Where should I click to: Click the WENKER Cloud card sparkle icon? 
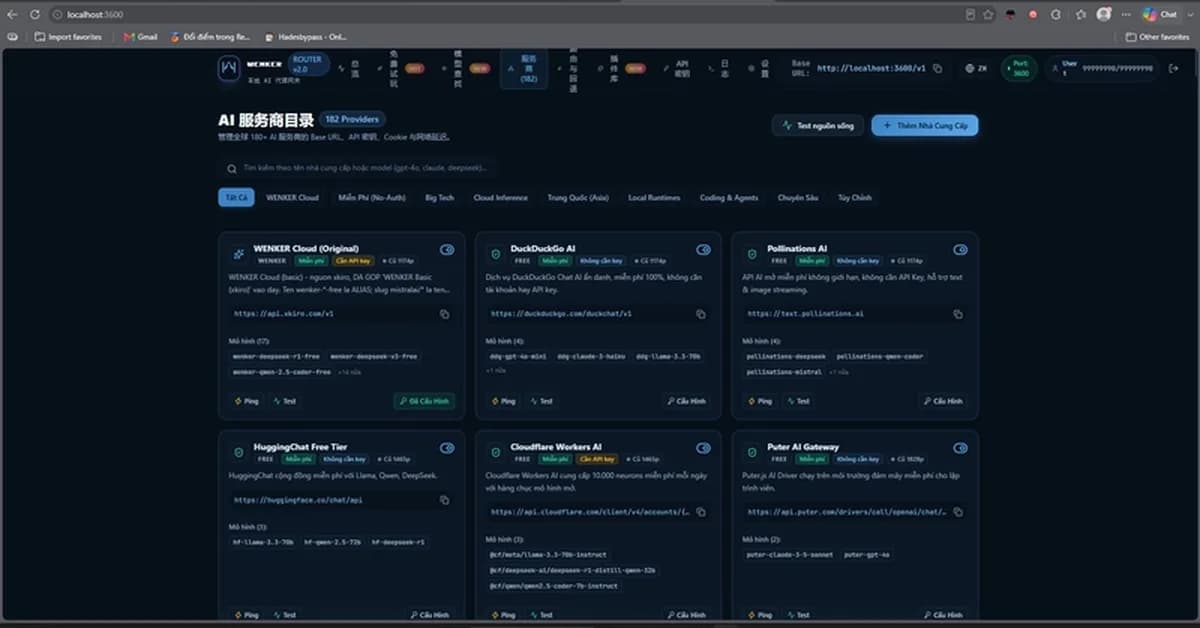[238, 254]
